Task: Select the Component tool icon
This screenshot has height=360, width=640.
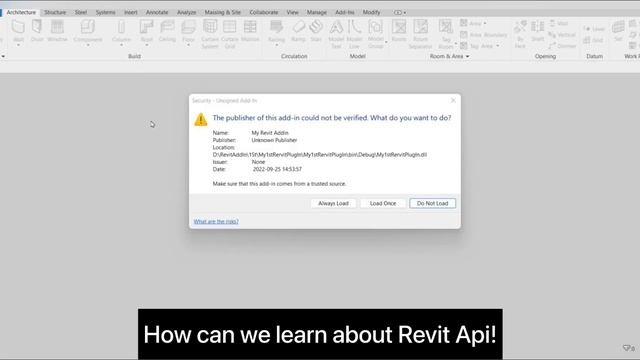Action: [x=88, y=27]
